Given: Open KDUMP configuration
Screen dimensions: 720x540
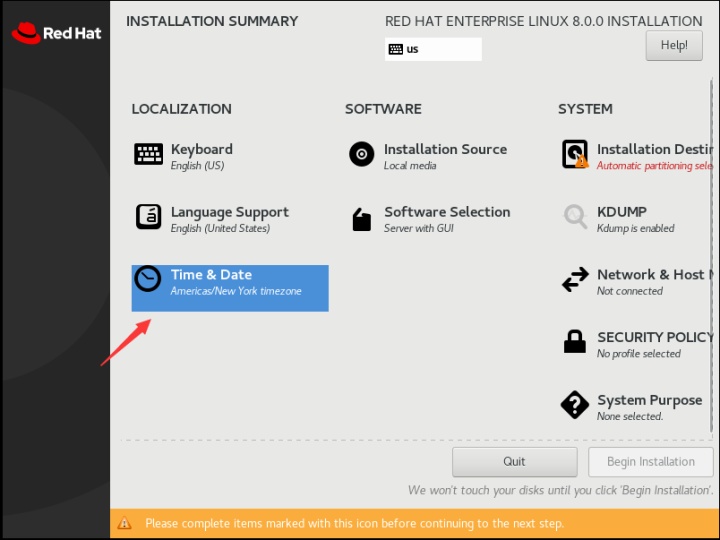Looking at the screenshot, I should [622, 212].
